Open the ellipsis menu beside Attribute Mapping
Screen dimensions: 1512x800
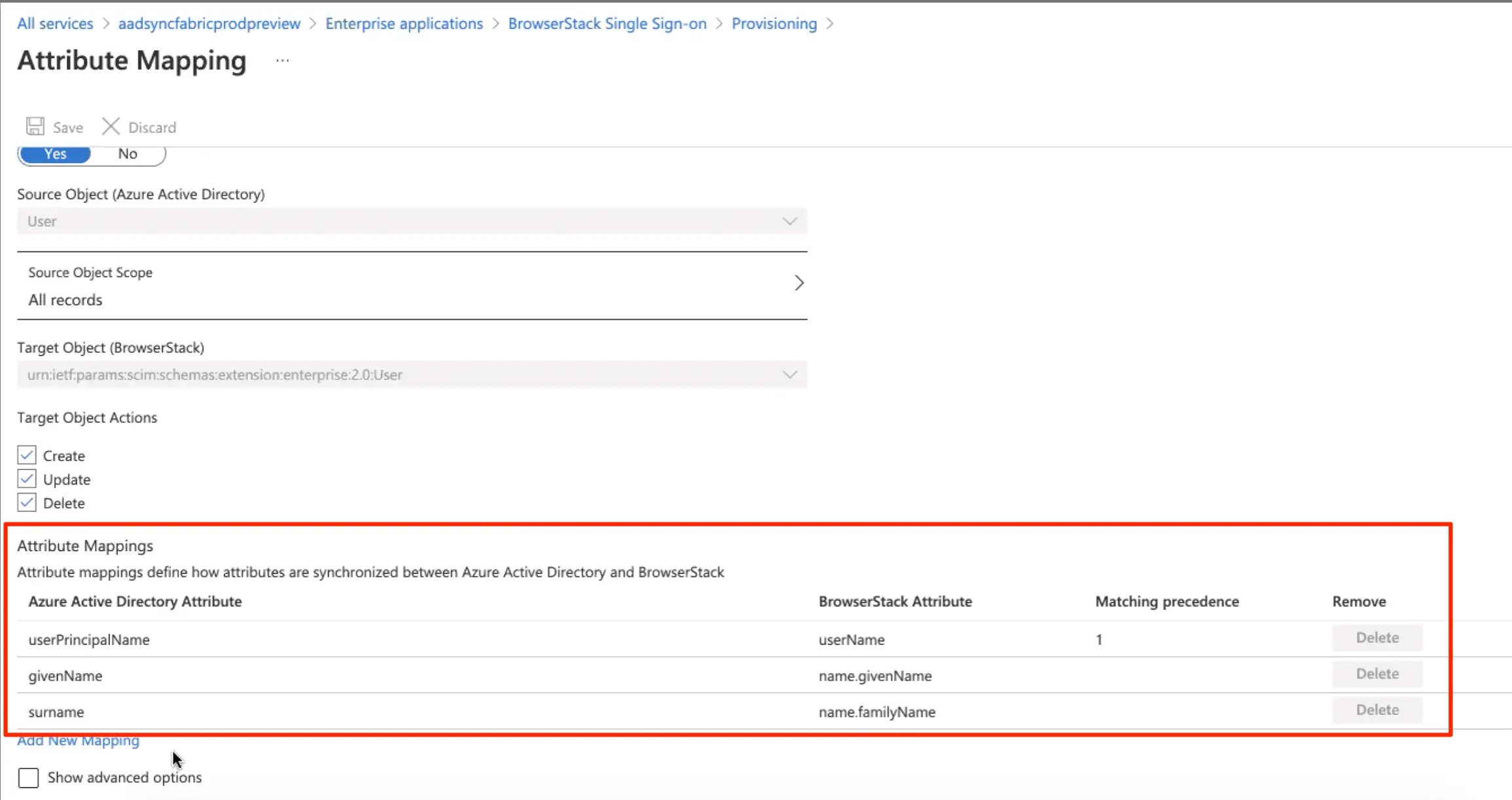[282, 61]
